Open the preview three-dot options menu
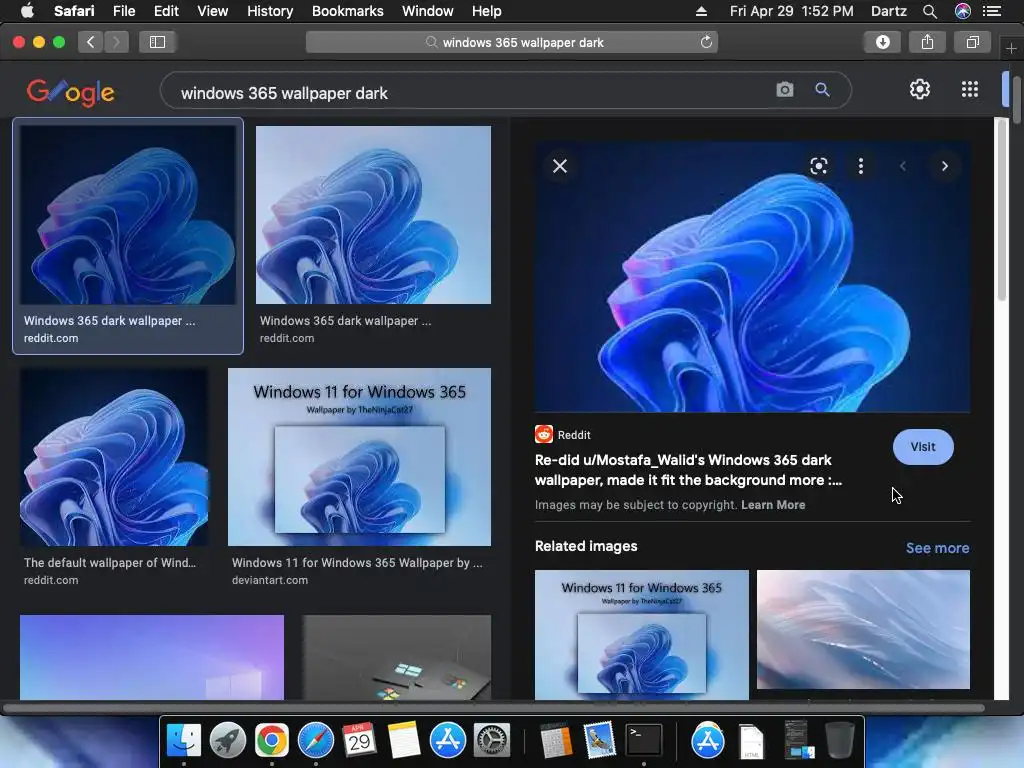Screen dimensions: 1024x768 pos(861,166)
